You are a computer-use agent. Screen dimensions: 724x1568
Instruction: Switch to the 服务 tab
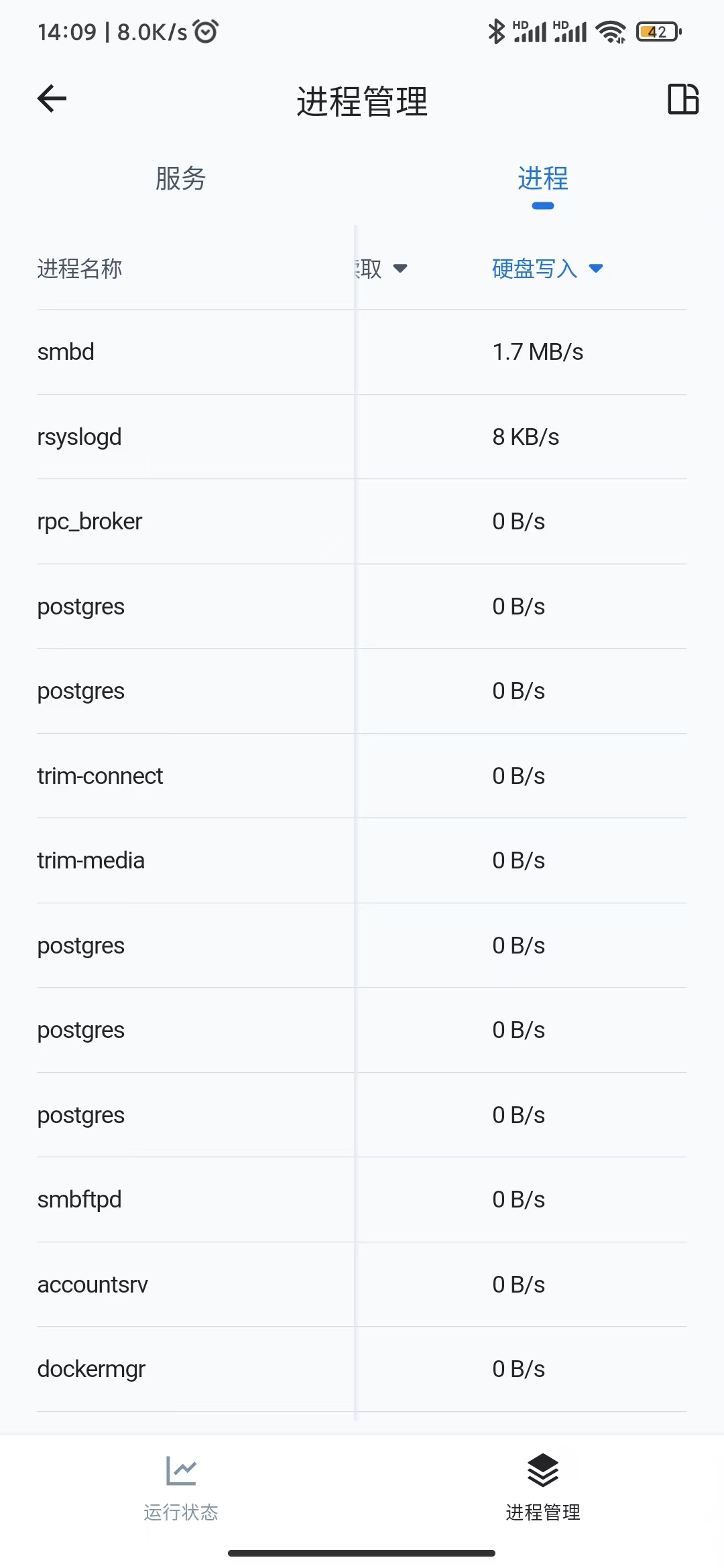[181, 179]
